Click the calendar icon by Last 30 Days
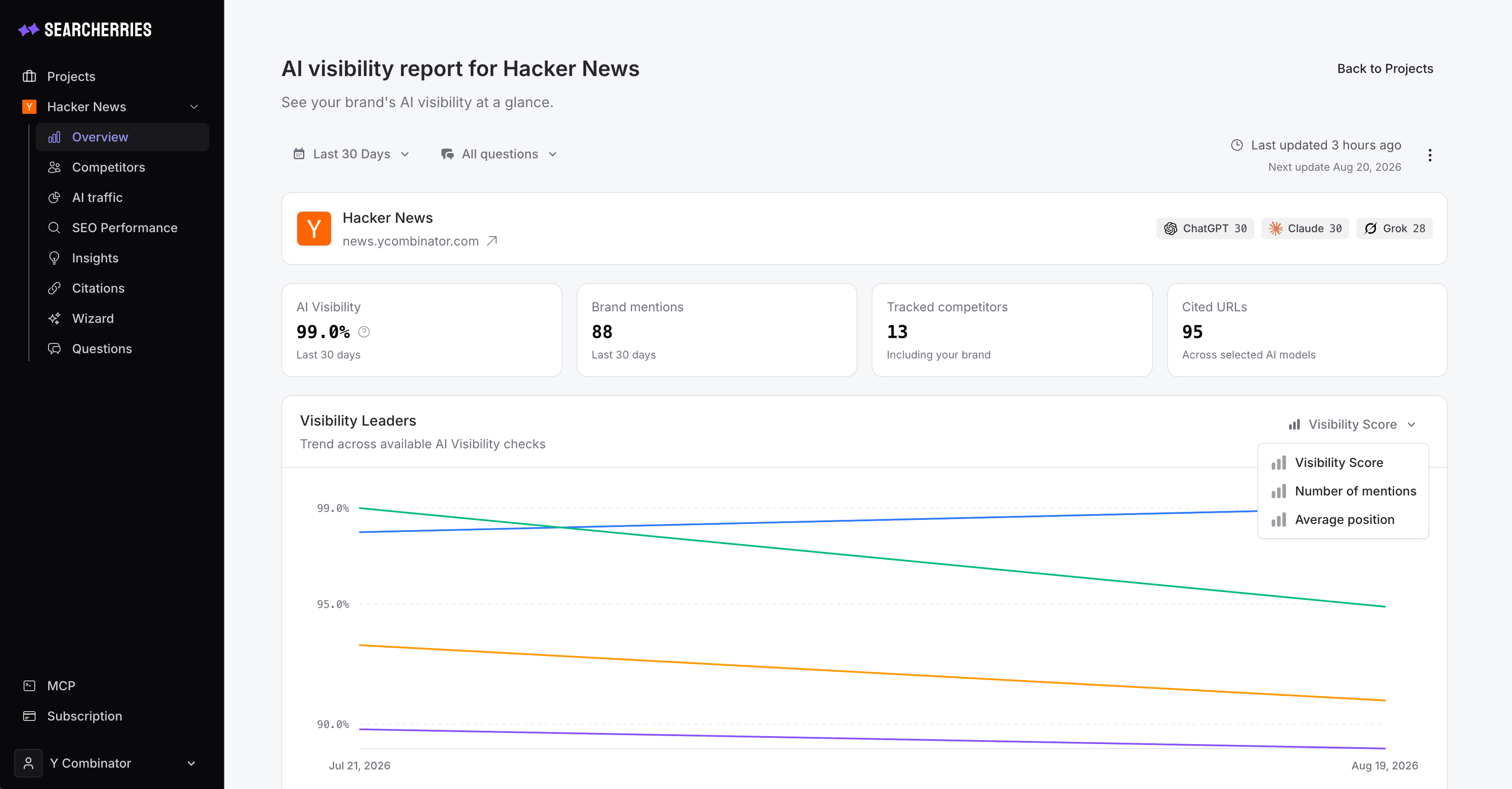The image size is (1512, 789). [299, 154]
